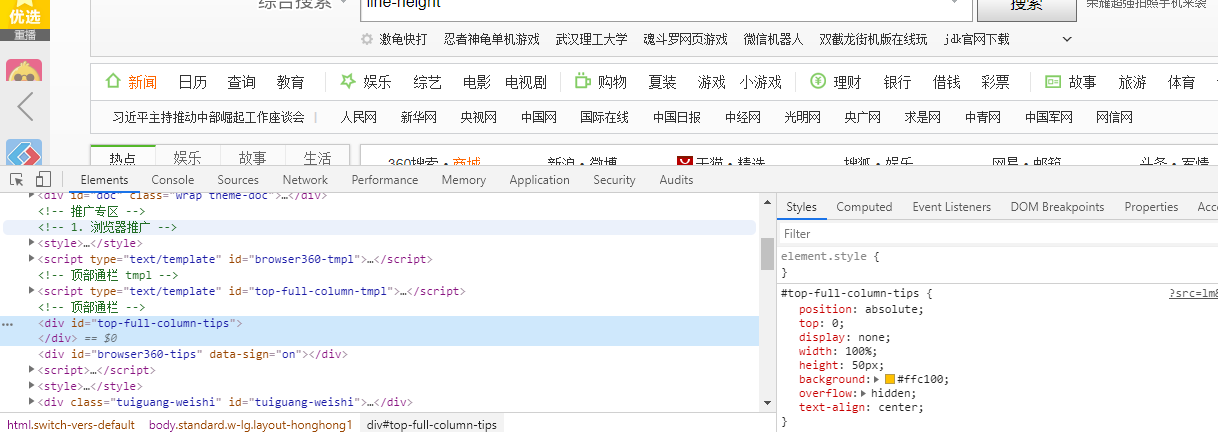This screenshot has height=432, width=1218.
Task: Click the 搜索 search button
Action: (1026, 8)
